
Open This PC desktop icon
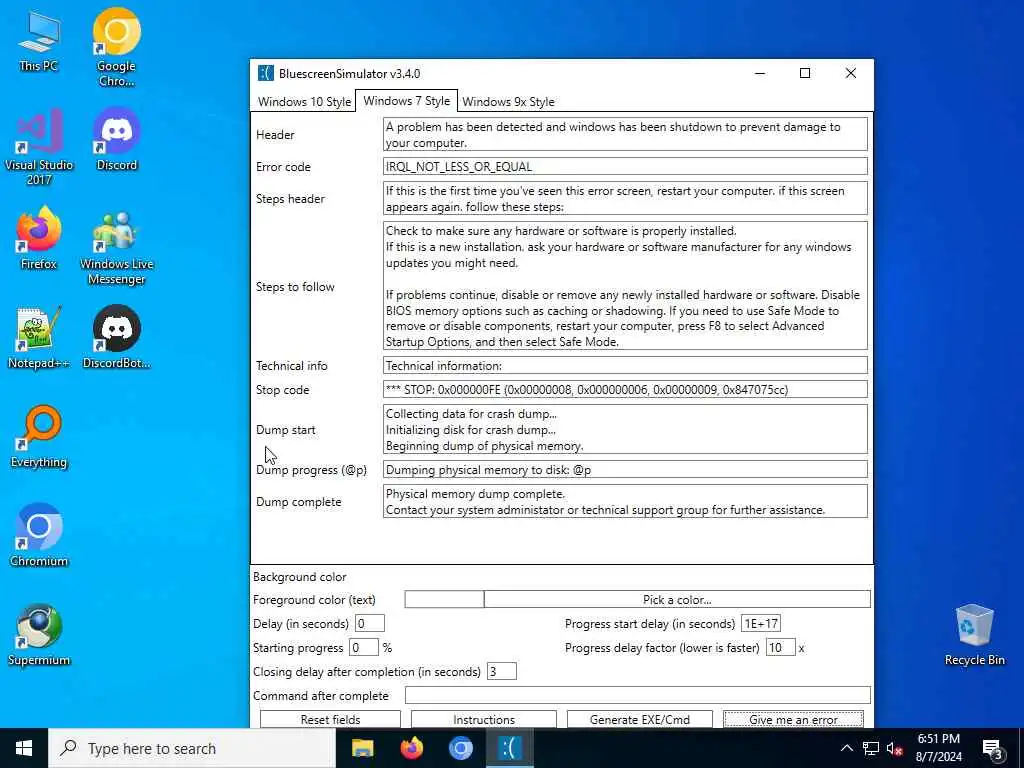(x=39, y=42)
